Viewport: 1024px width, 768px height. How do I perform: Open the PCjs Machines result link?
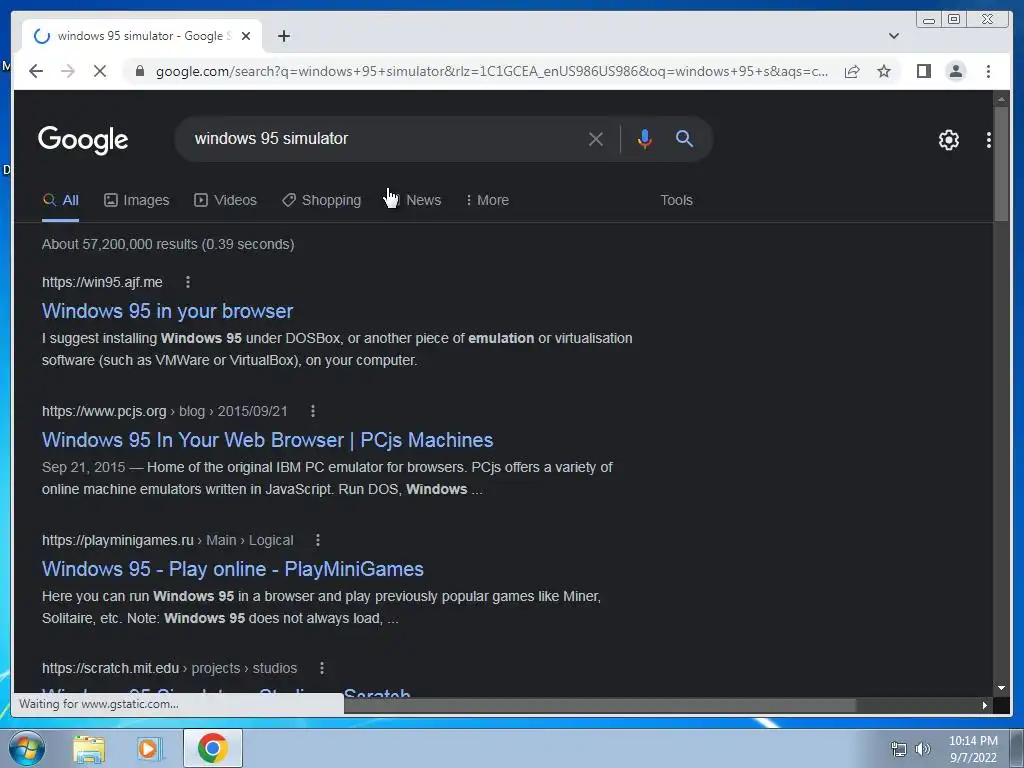(267, 440)
